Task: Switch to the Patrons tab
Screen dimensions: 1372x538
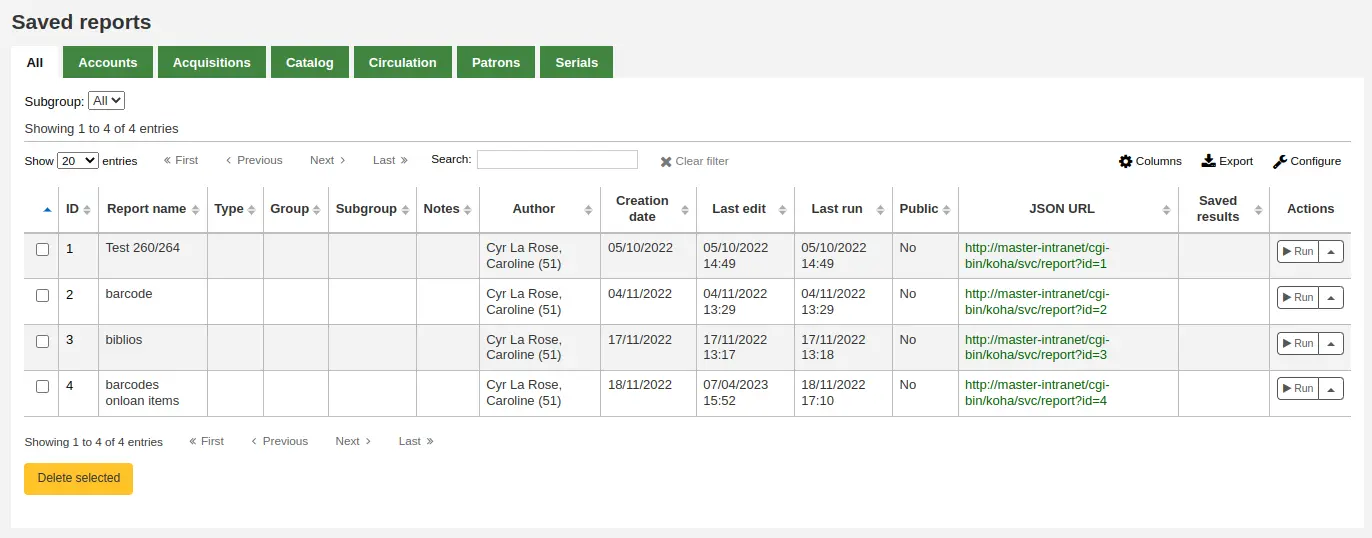Action: 496,62
